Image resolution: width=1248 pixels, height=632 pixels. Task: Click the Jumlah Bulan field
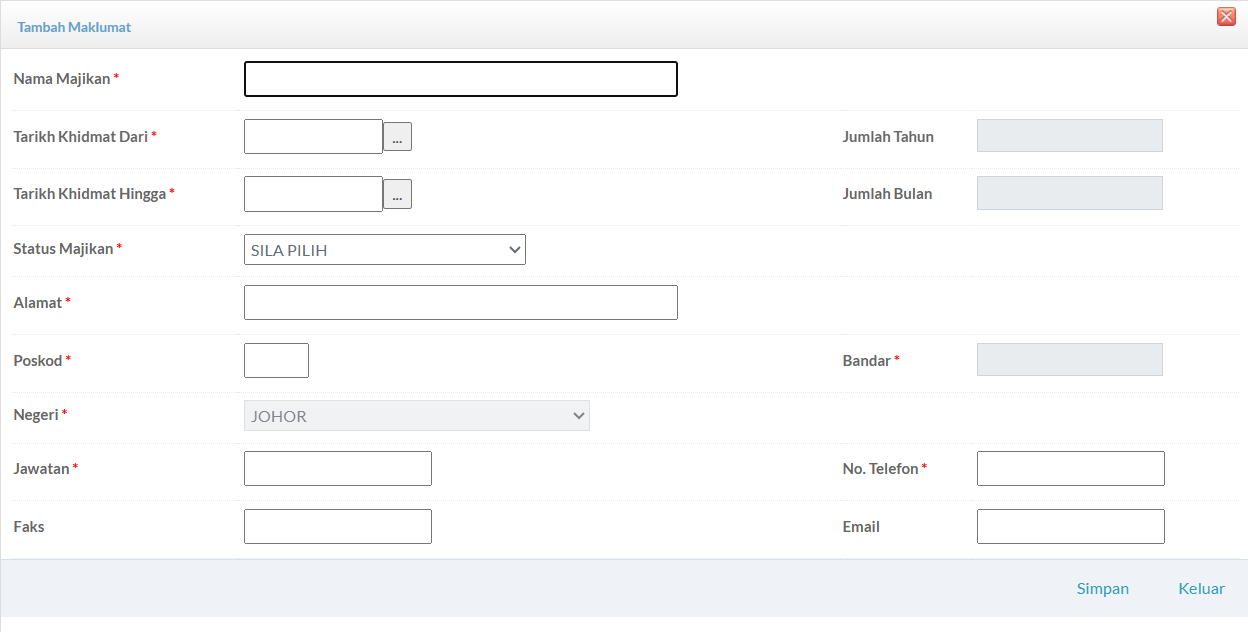[x=1069, y=193]
